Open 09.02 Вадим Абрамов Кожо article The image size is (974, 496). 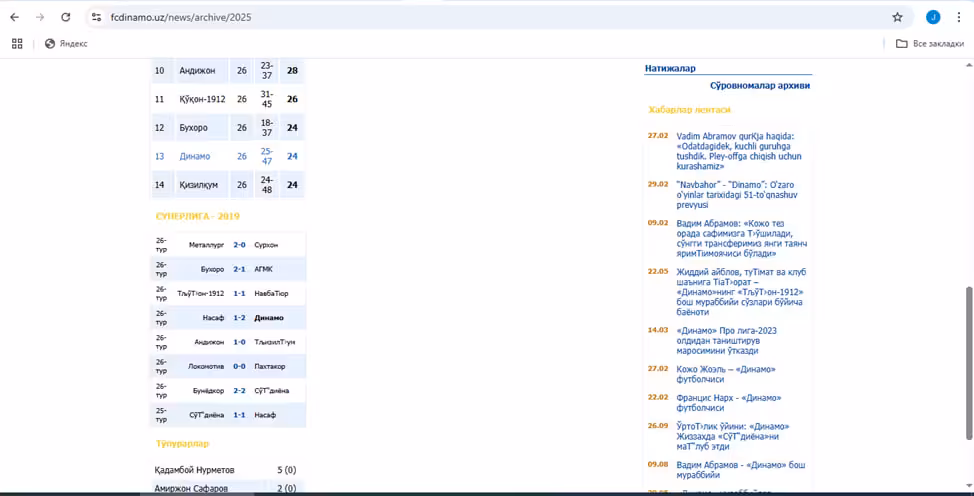[742, 238]
